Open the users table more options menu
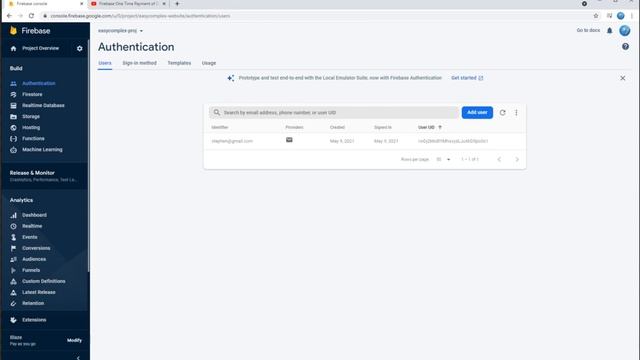640x360 pixels. coord(516,113)
